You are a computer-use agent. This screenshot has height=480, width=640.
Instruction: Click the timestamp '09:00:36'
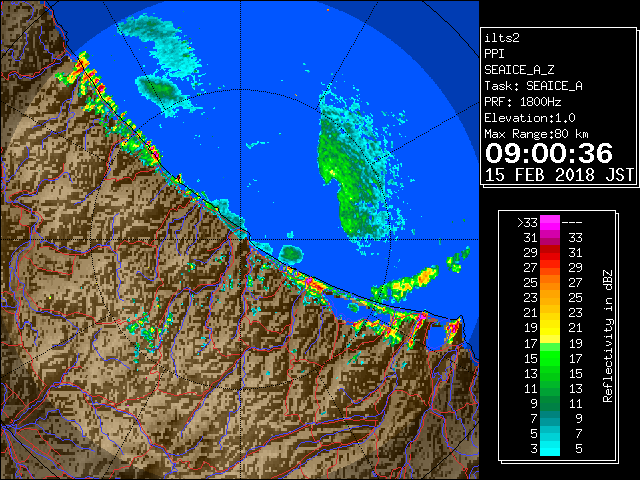pos(549,153)
